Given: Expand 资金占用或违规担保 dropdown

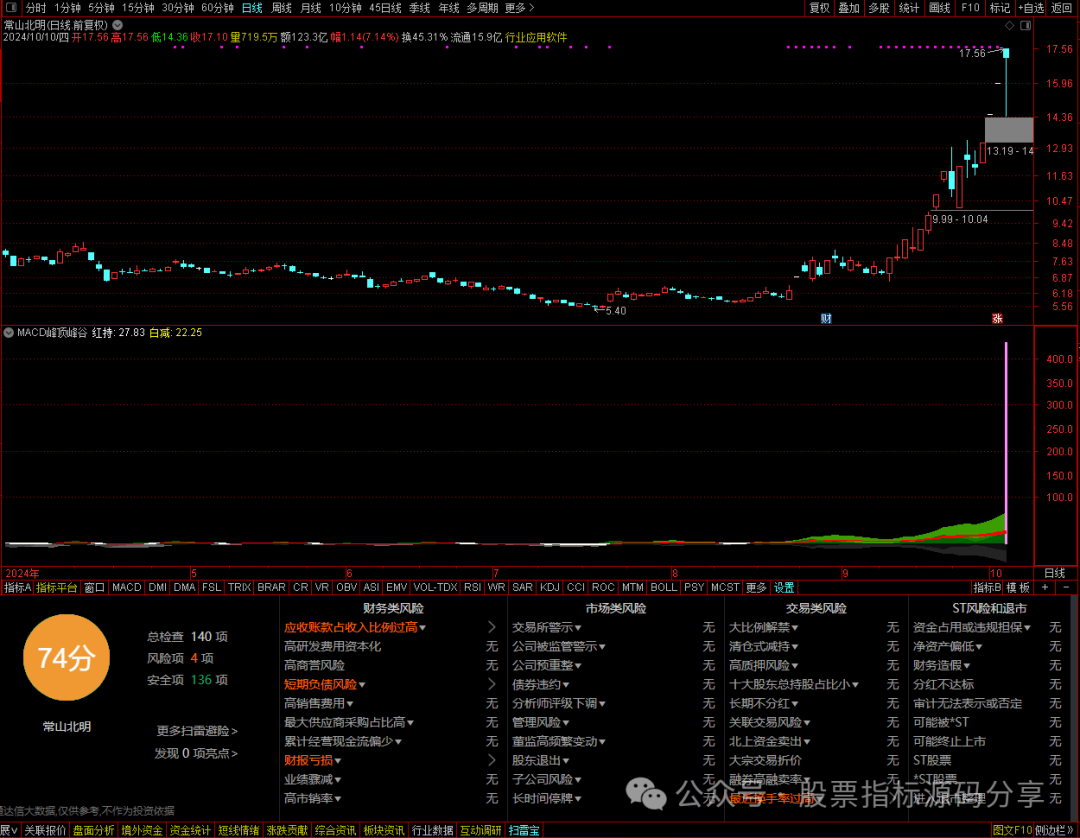Looking at the screenshot, I should tap(1026, 628).
